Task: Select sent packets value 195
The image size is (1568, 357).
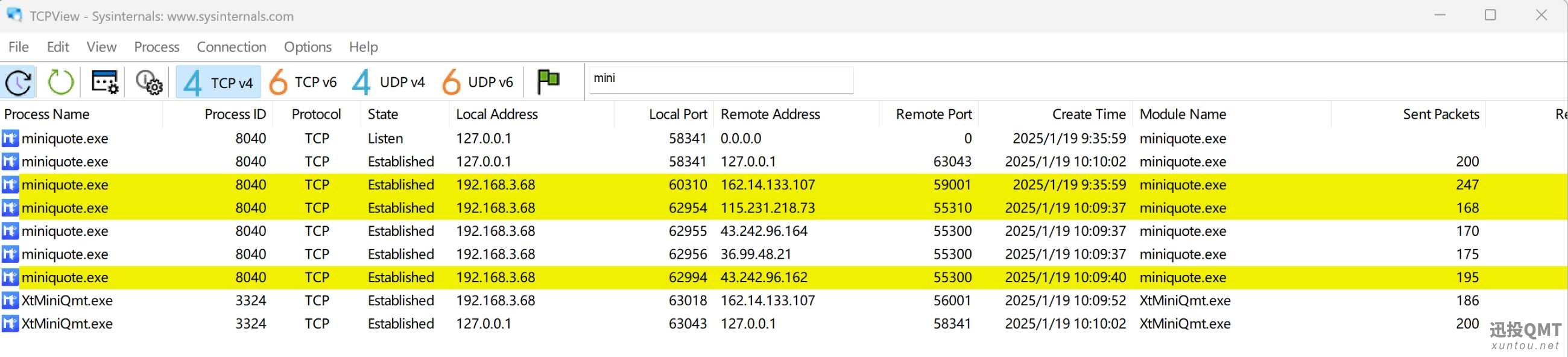Action: click(x=1467, y=277)
